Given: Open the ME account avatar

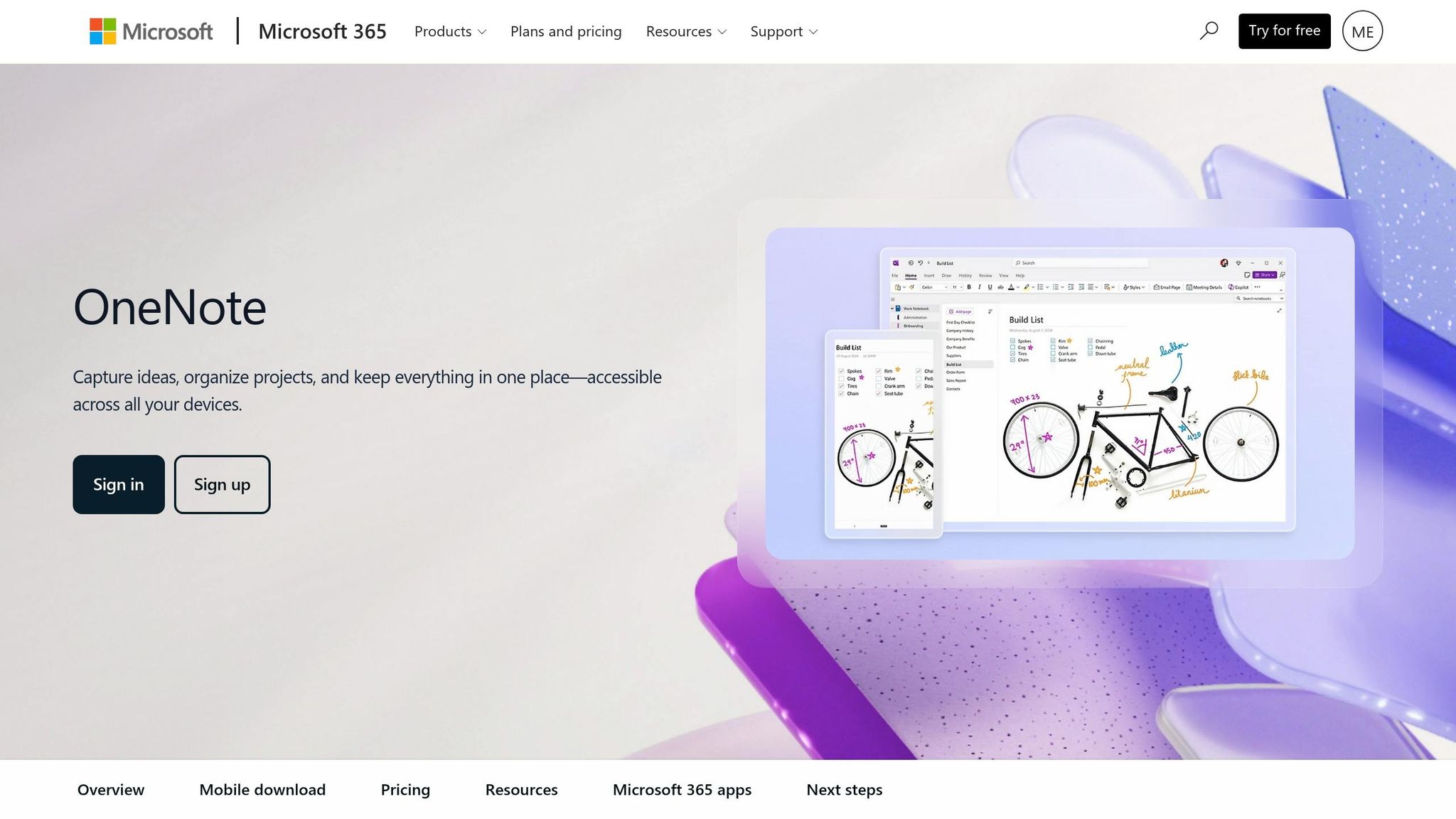Looking at the screenshot, I should [1362, 31].
